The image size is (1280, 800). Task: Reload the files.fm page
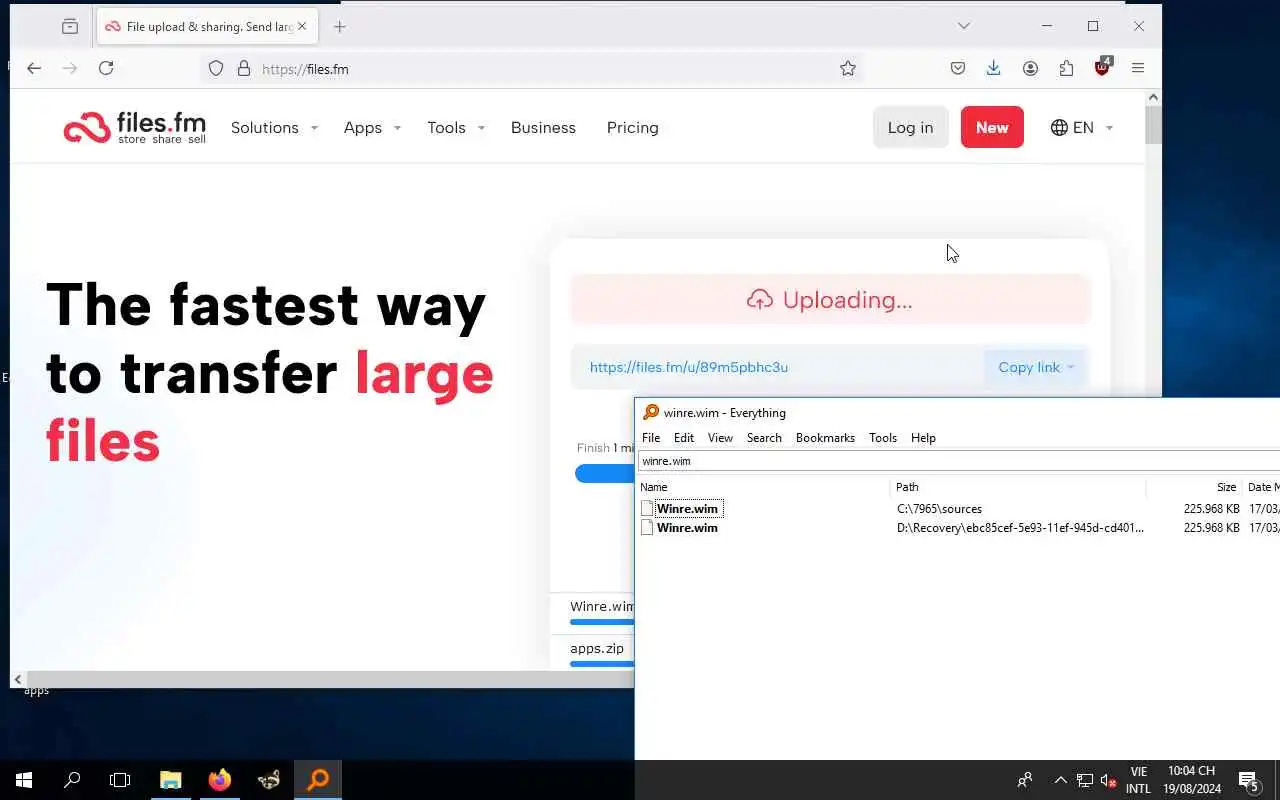(x=106, y=68)
